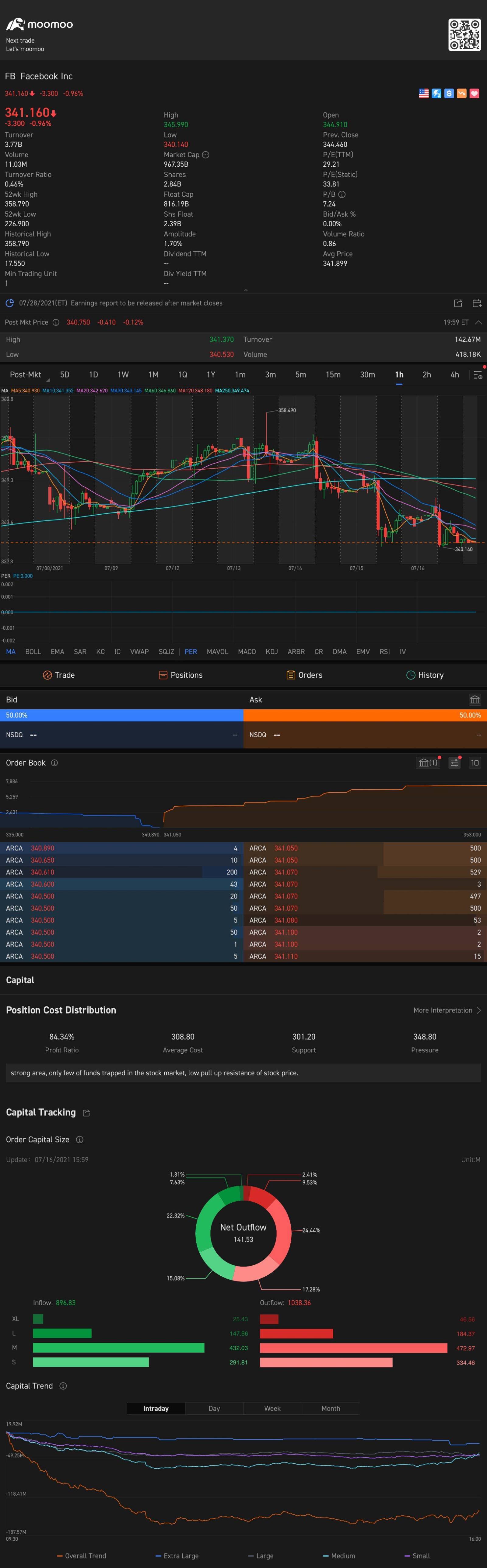Switch Capital Trend to Month
Image resolution: width=487 pixels, height=1568 pixels.
(331, 1409)
